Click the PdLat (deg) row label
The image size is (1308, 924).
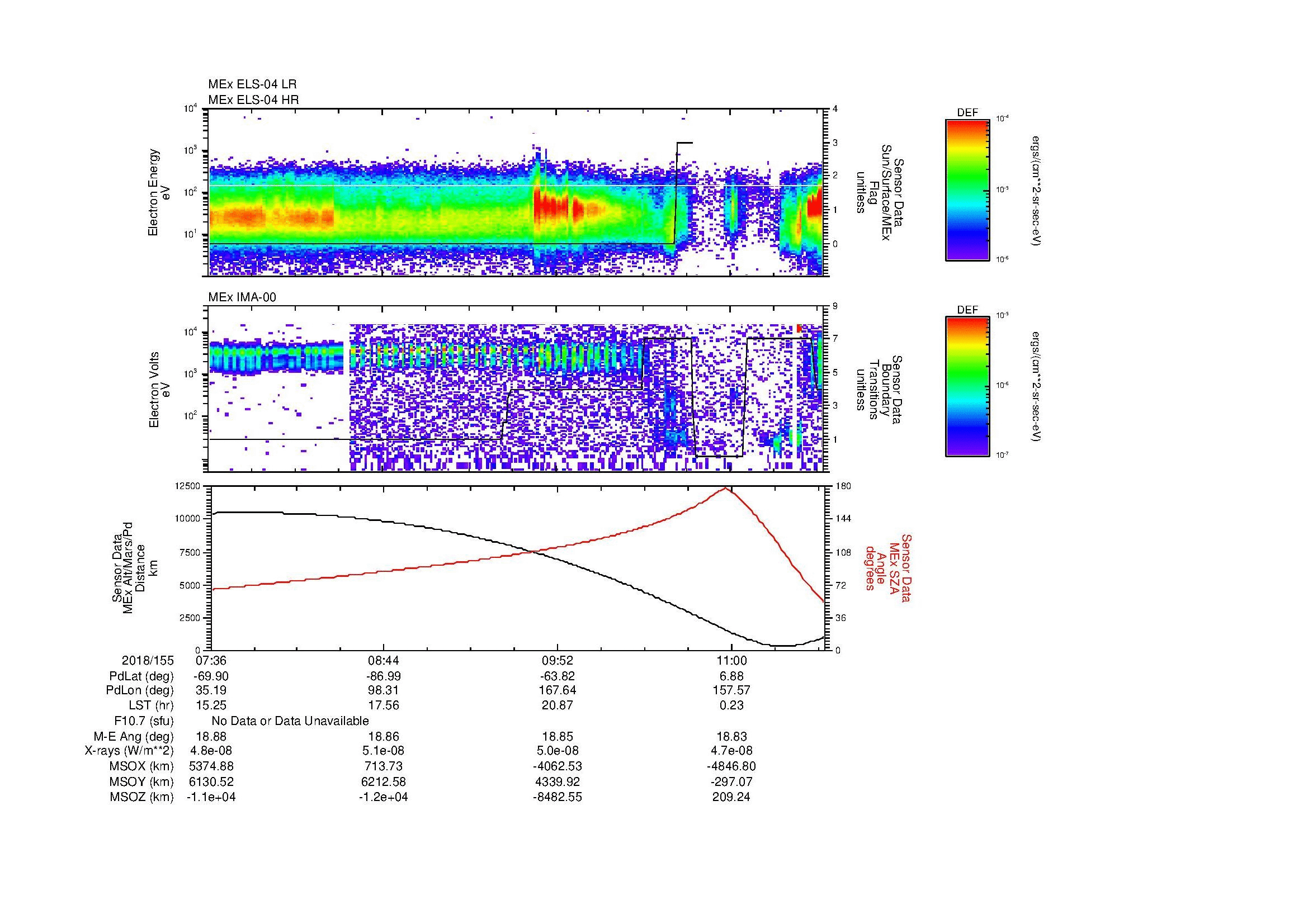pyautogui.click(x=141, y=676)
